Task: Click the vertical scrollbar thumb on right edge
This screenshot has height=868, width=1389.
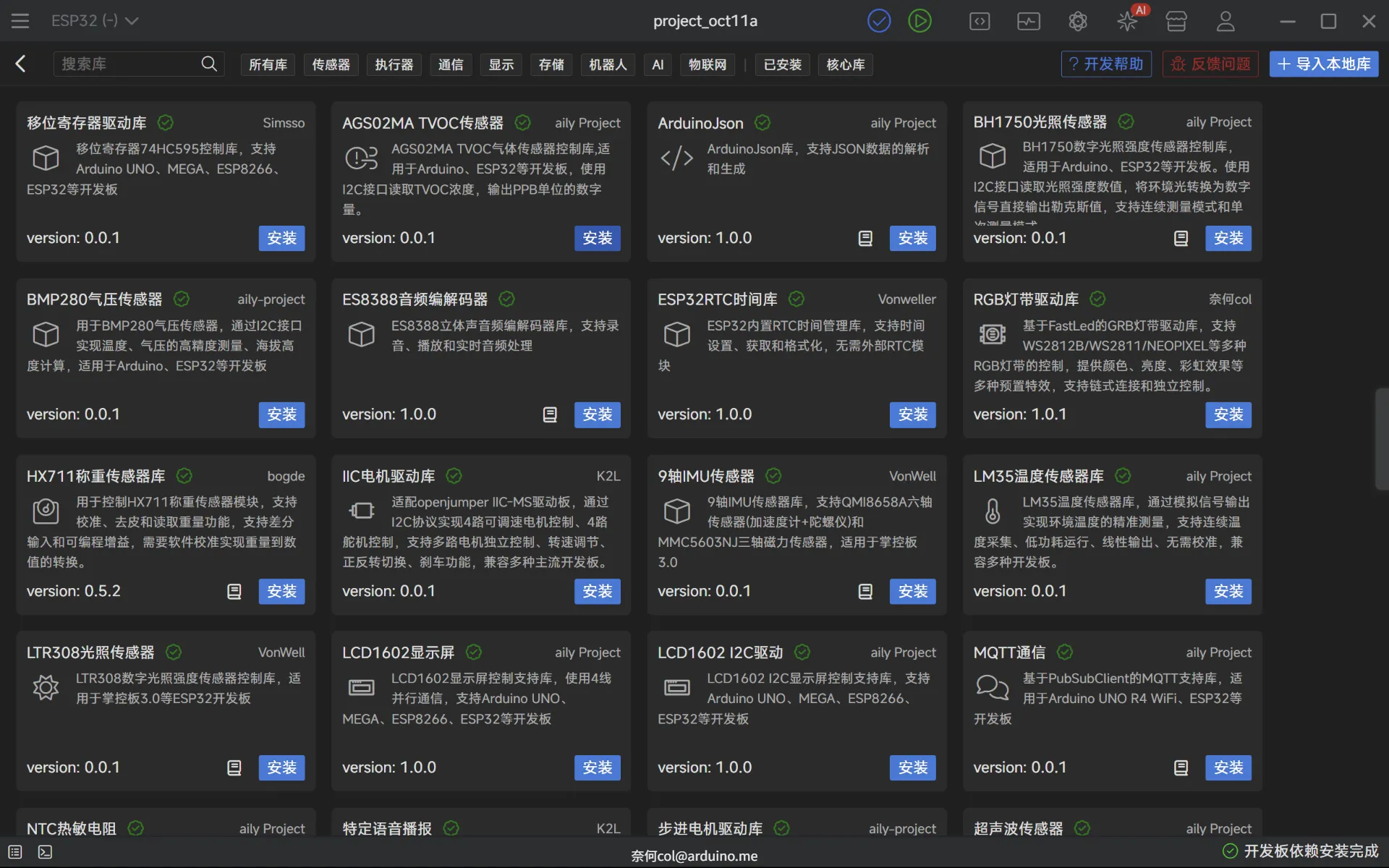Action: [1381, 438]
